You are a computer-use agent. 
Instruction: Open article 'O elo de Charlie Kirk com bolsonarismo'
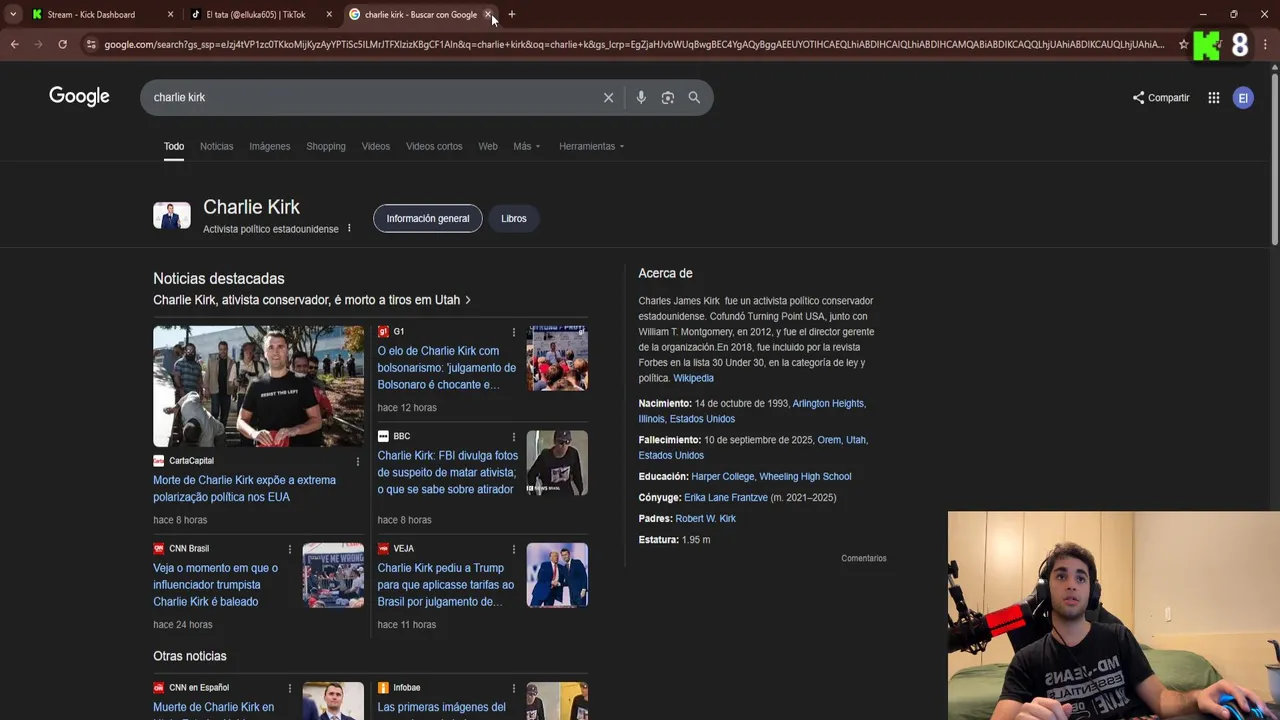tap(447, 367)
